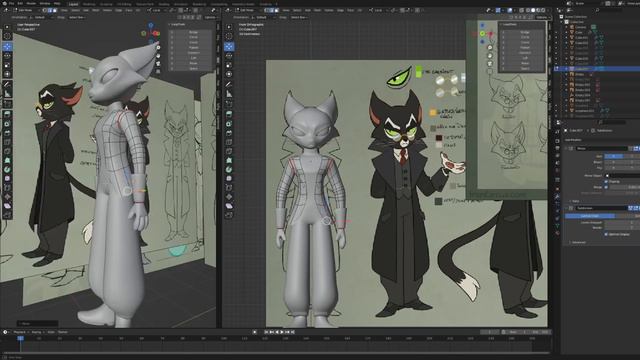Select the Rip Region tool in right viewport
The height and width of the screenshot is (360, 640).
click(229, 215)
